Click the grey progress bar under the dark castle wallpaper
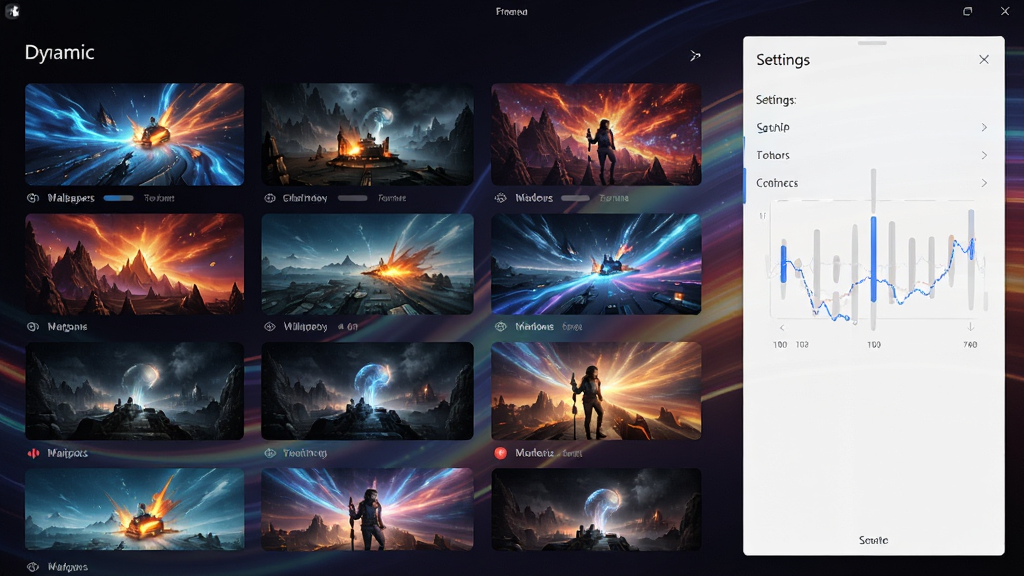The height and width of the screenshot is (576, 1024). coord(353,198)
